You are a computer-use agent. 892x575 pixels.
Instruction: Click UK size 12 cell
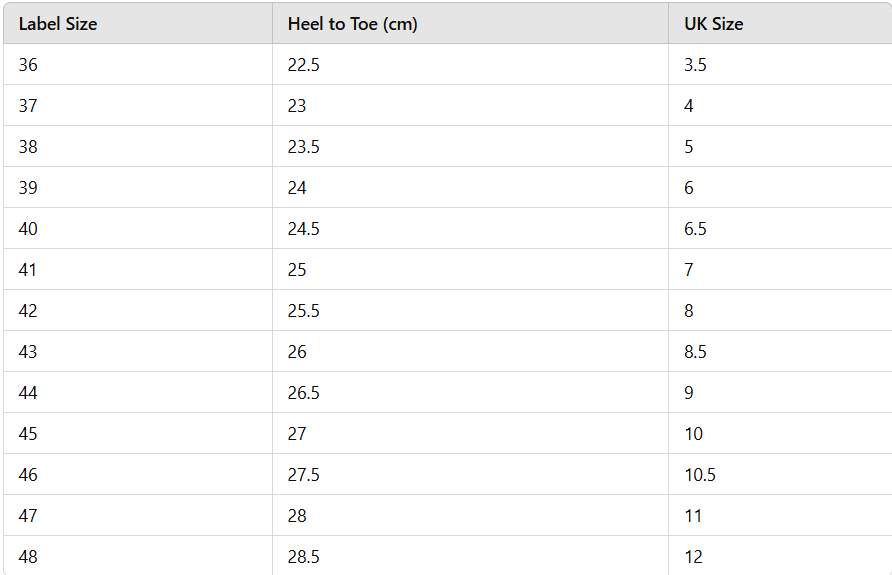pos(693,557)
